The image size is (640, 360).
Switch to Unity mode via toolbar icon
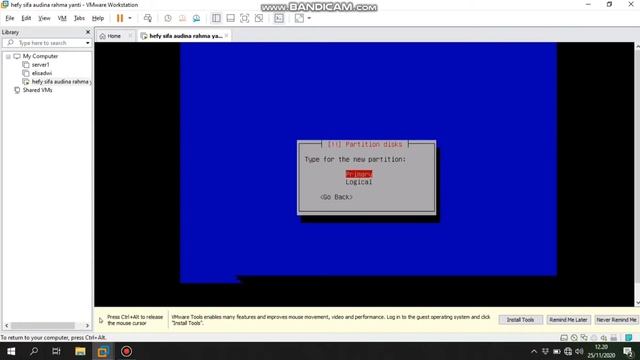pyautogui.click(x=259, y=18)
